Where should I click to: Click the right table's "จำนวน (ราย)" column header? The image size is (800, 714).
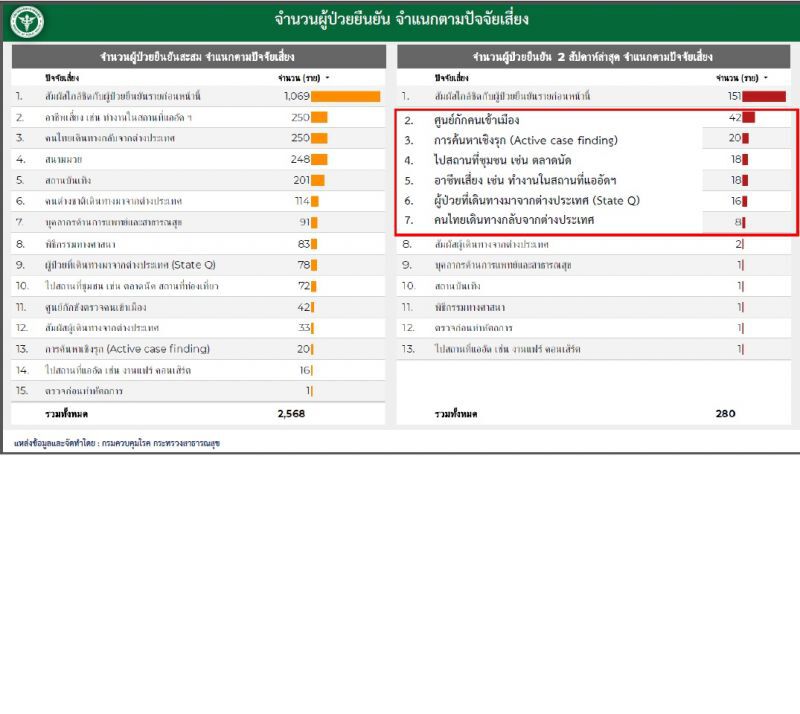point(737,78)
